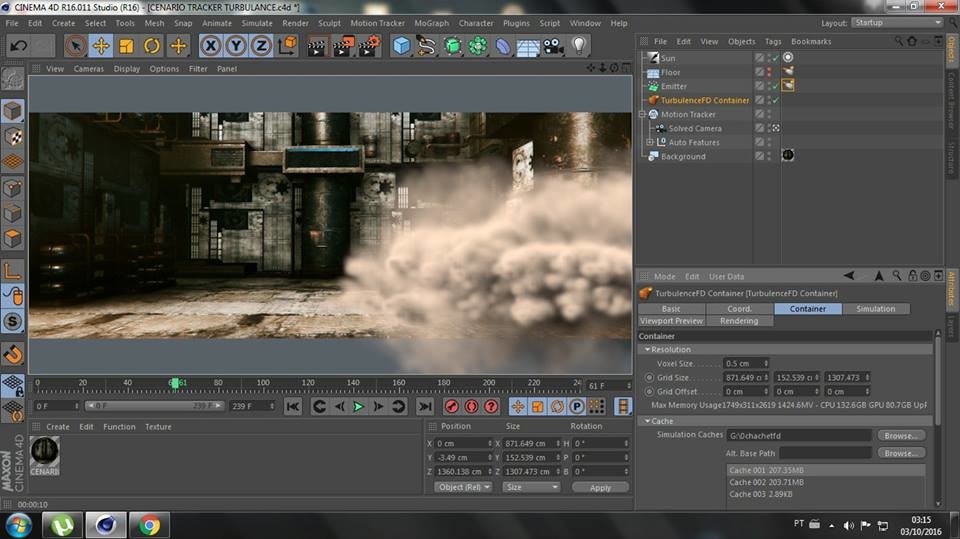Play the animation forward
This screenshot has height=539, width=960.
pyautogui.click(x=359, y=406)
